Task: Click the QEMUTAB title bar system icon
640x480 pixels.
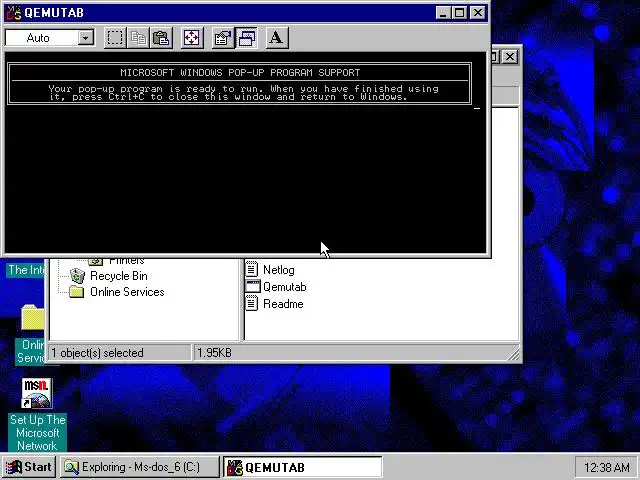Action: (x=14, y=13)
